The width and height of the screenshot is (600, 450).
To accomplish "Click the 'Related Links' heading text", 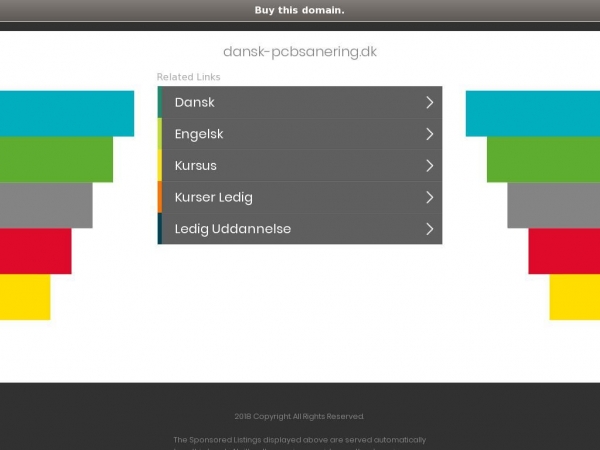I will click(189, 77).
